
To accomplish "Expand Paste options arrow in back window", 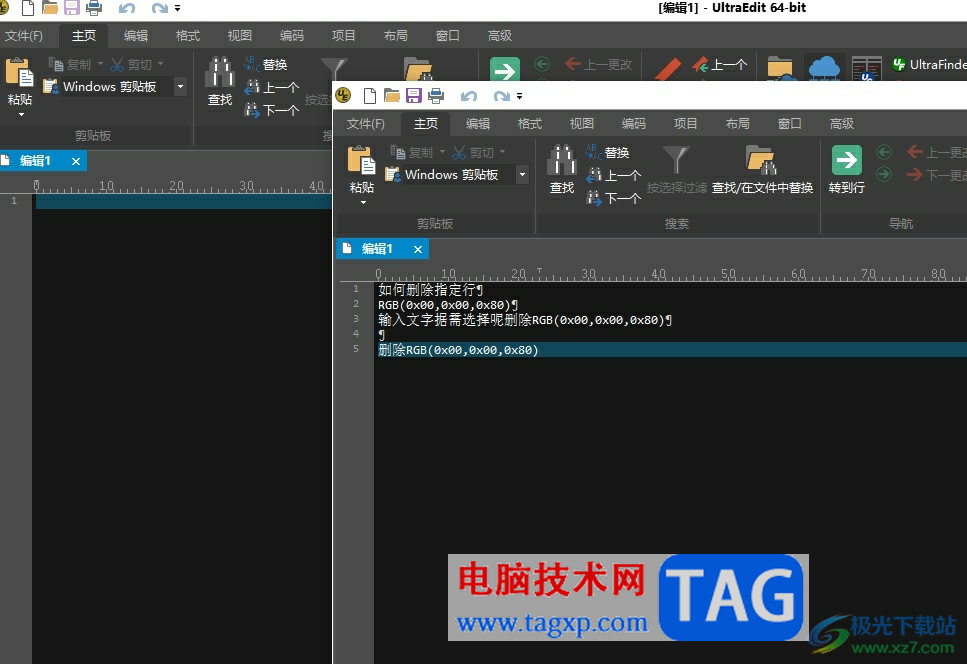I will click(21, 114).
